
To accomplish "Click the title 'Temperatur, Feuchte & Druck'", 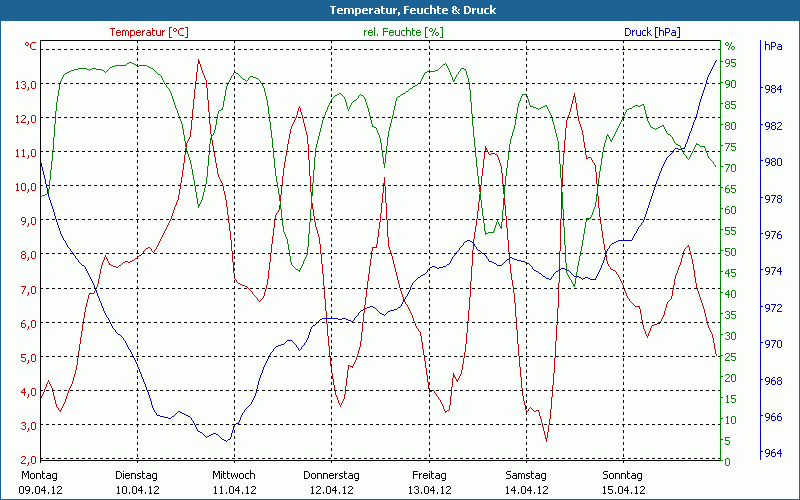I will tap(413, 10).
